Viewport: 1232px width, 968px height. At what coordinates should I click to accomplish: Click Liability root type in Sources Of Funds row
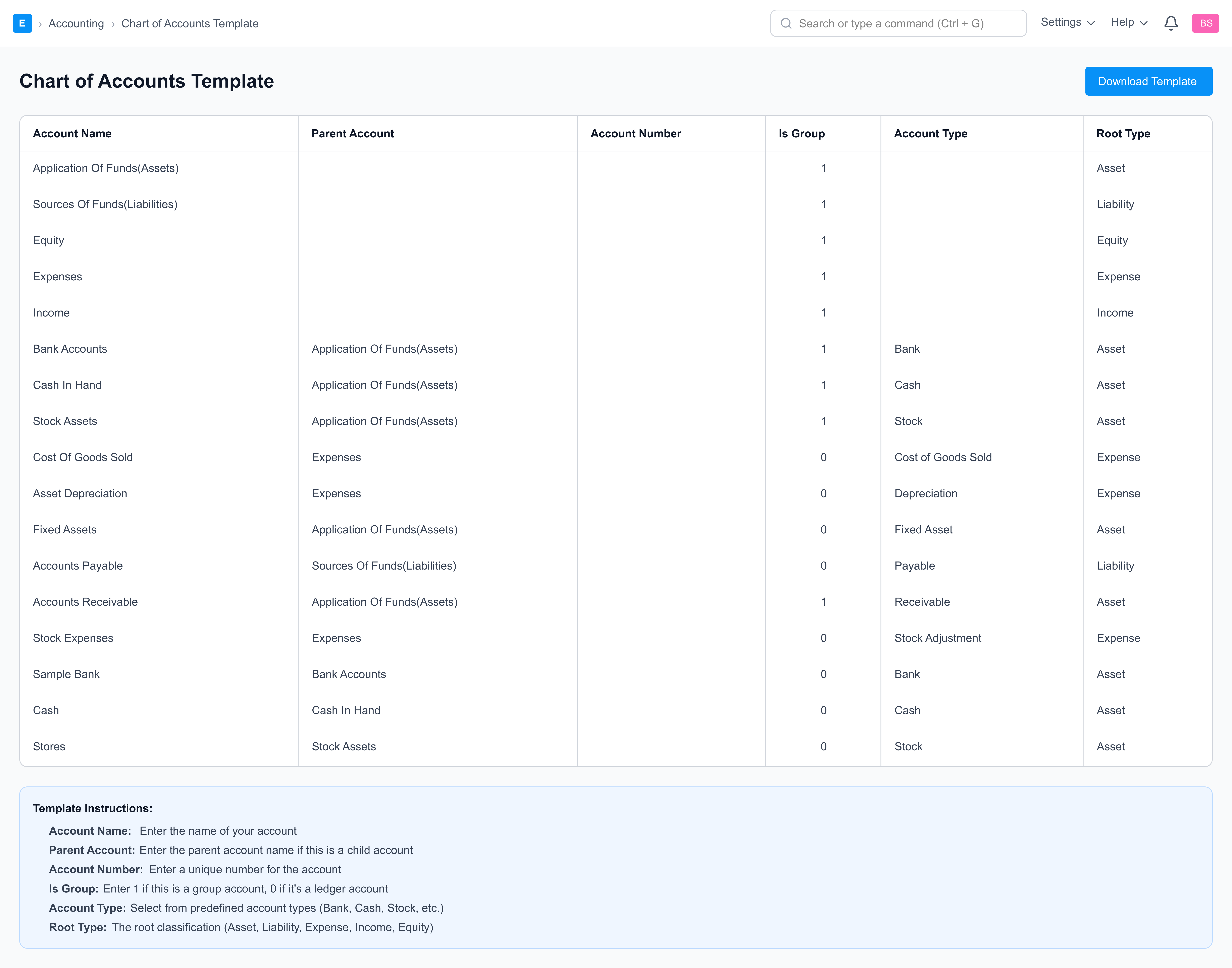1115,205
